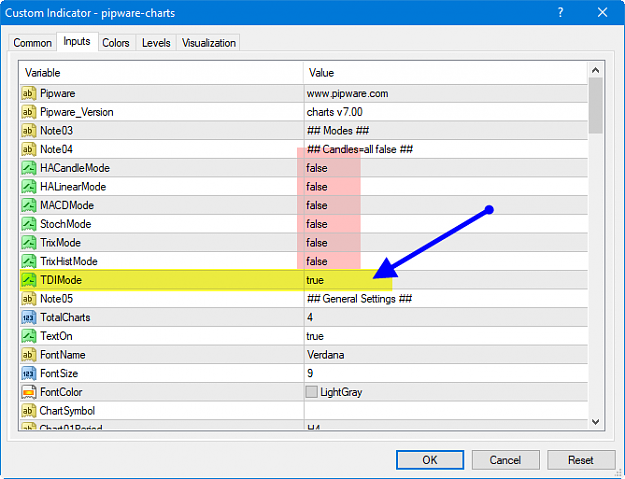
Task: Go to the Levels tab
Action: [156, 43]
